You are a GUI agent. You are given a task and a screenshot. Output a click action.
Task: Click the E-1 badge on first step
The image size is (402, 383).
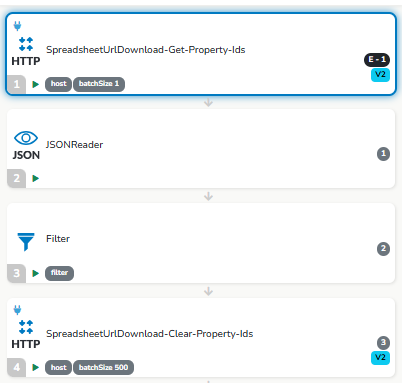pyautogui.click(x=377, y=60)
